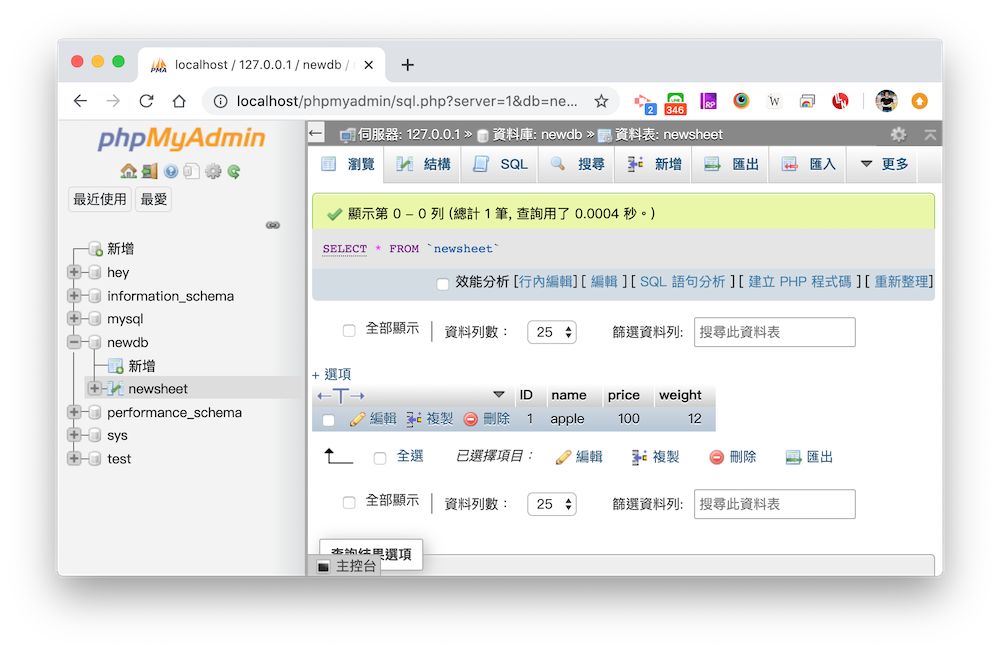This screenshot has height=652, width=1000.
Task: Click the SQL 語句分析 explain link
Action: 682,282
